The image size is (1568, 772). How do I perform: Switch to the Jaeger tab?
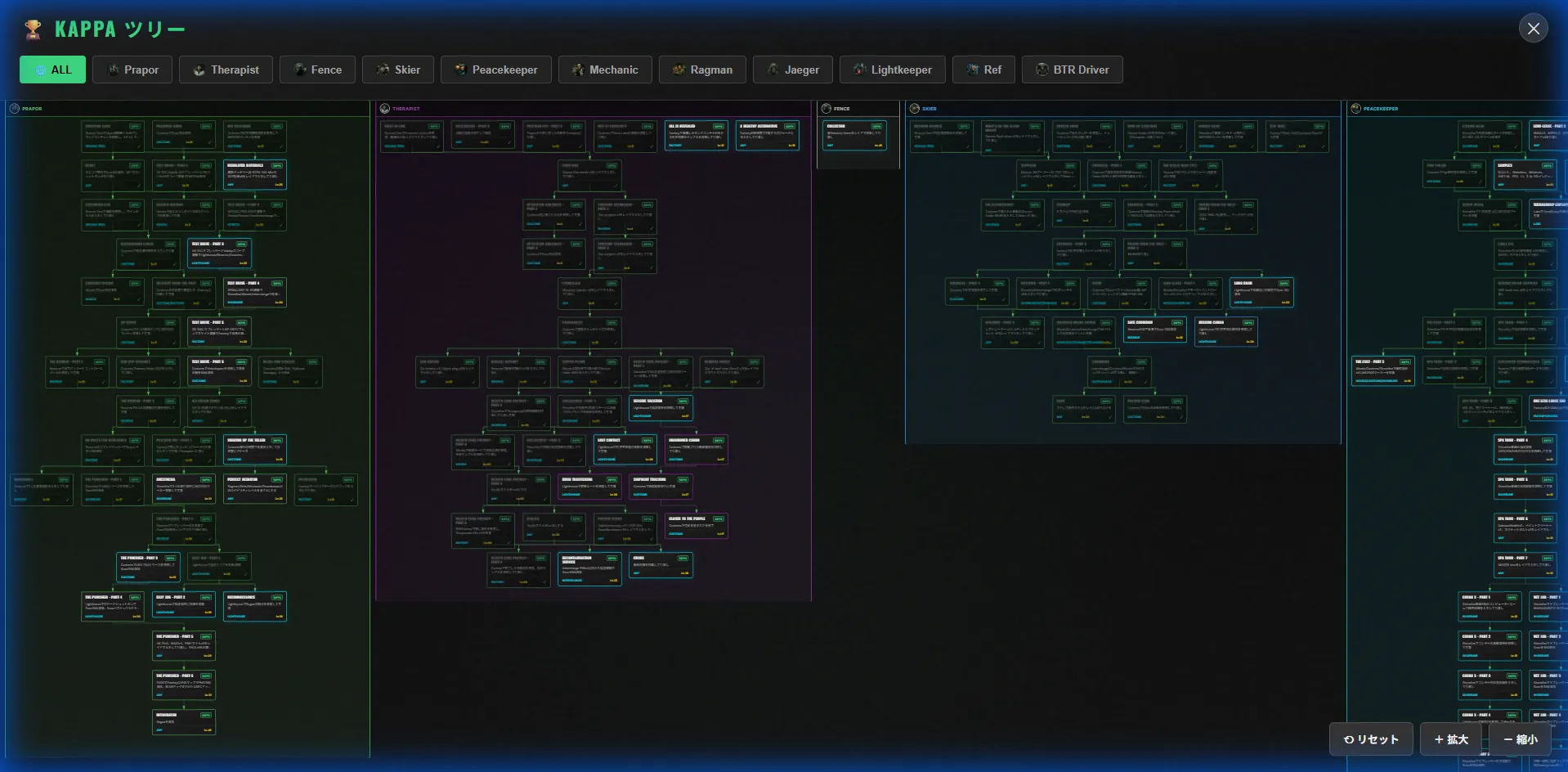tap(792, 70)
